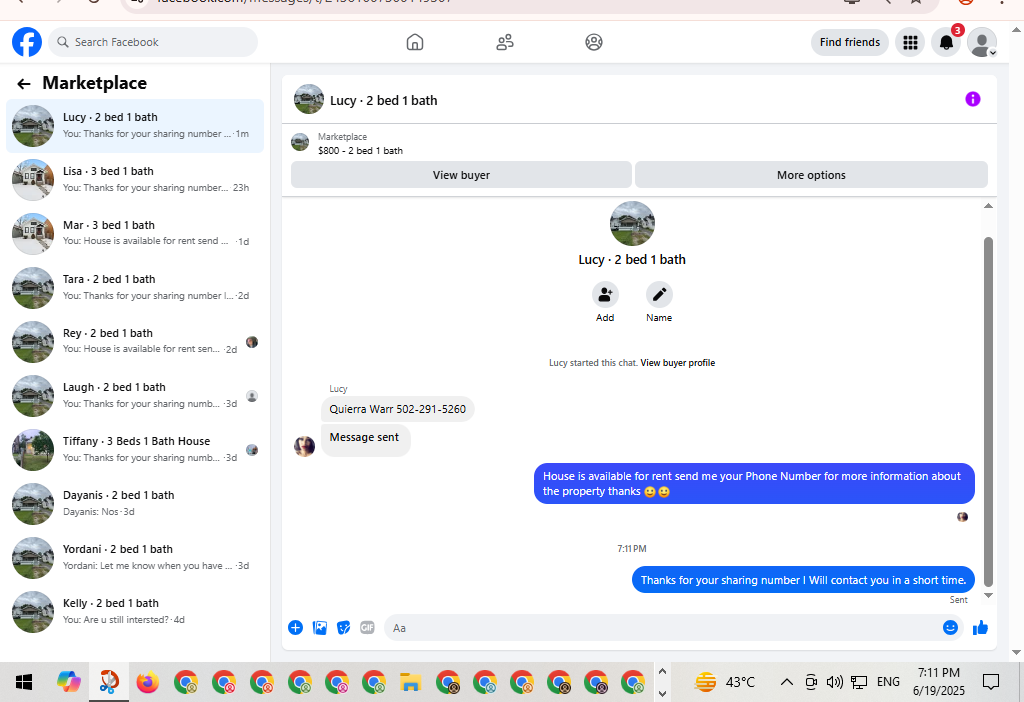1024x702 pixels.
Task: Open Yordani 2 bed 1 bath conversation
Action: pyautogui.click(x=135, y=558)
